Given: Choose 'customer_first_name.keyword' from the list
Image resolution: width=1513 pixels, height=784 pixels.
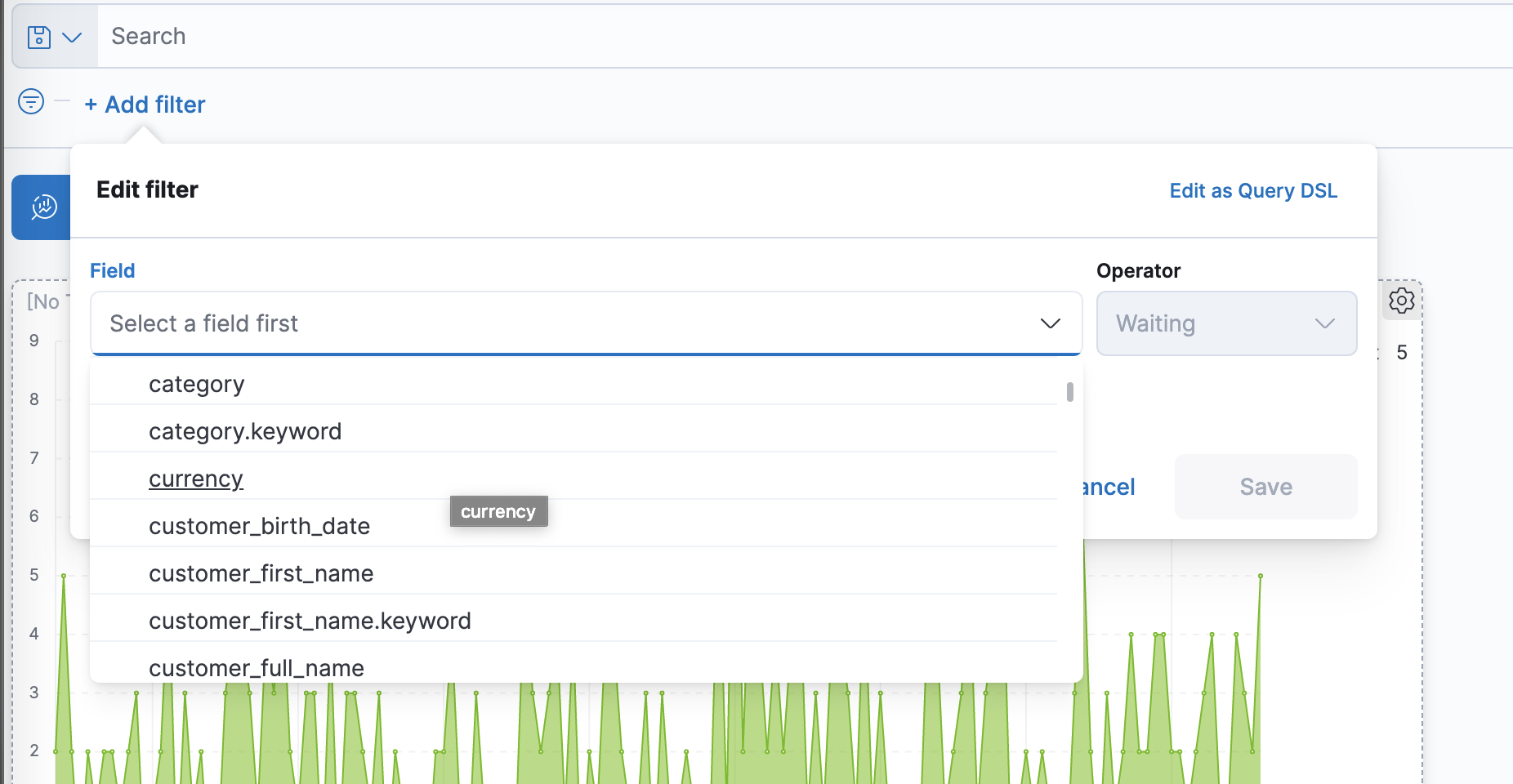Looking at the screenshot, I should point(310,621).
